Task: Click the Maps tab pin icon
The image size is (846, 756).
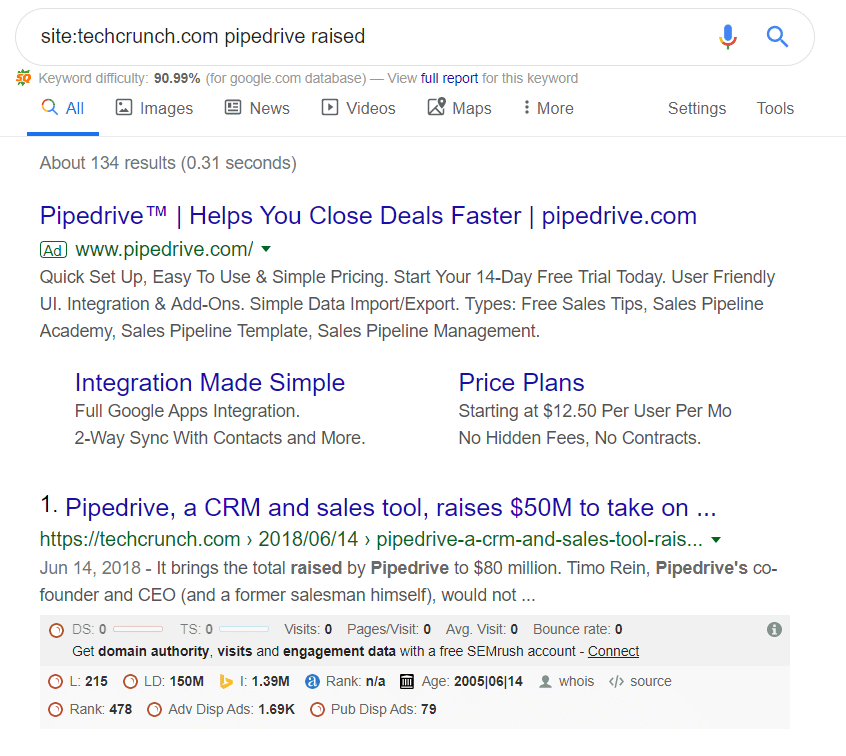Action: [436, 106]
